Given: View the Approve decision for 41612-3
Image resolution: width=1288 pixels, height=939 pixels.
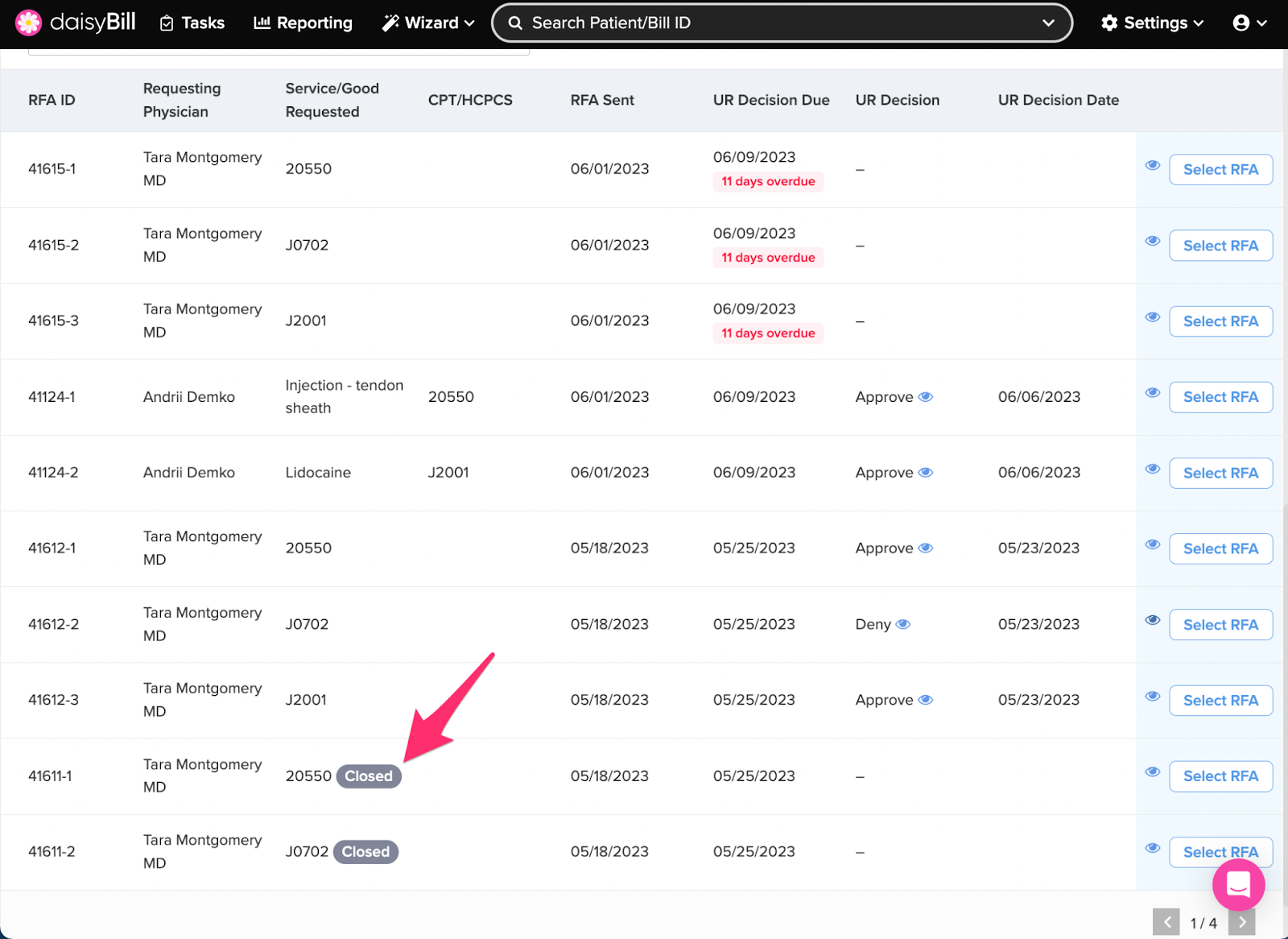Looking at the screenshot, I should 926,700.
